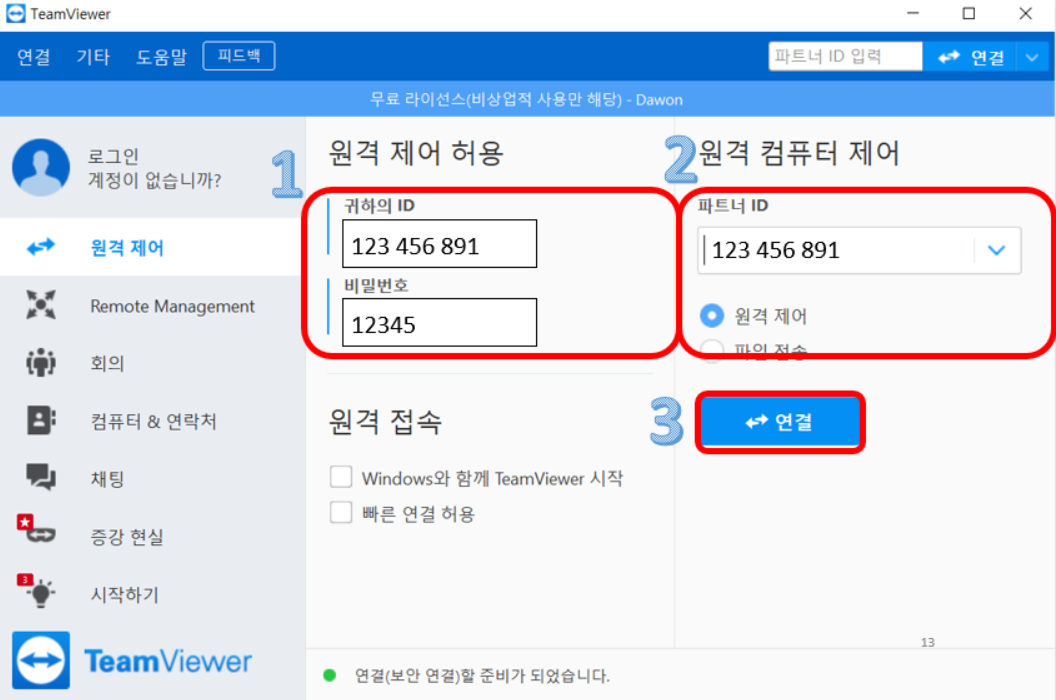Viewport: 1056px width, 700px height.
Task: Click the TeamViewer title bar app icon
Action: (x=15, y=13)
